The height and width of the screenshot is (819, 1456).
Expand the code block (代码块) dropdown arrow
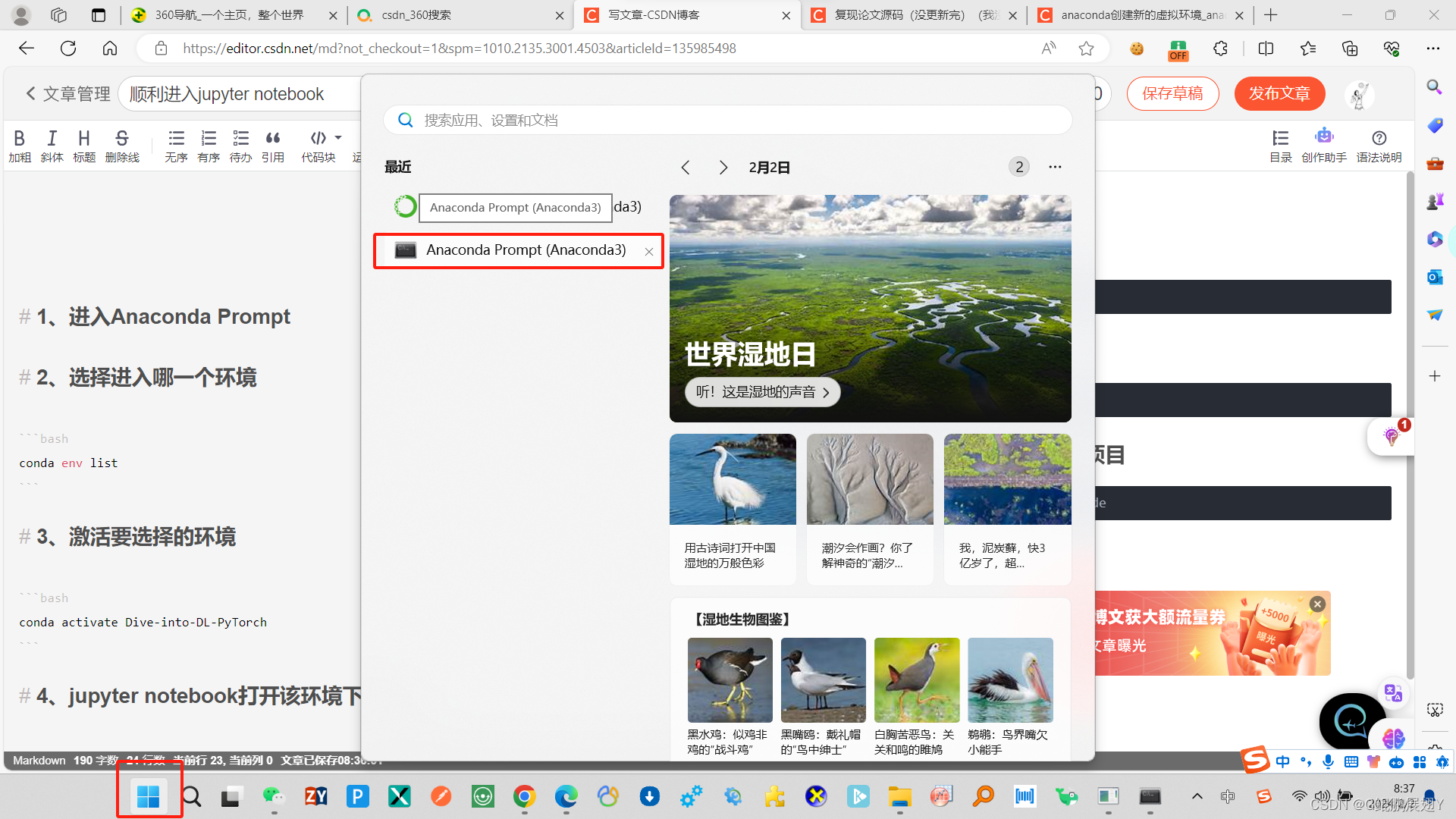pos(338,138)
